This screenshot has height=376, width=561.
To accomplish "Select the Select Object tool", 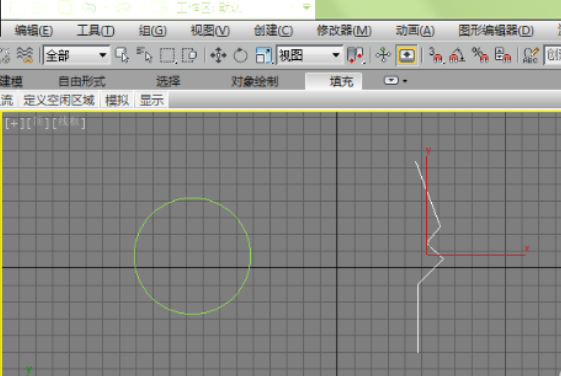I will click(122, 55).
